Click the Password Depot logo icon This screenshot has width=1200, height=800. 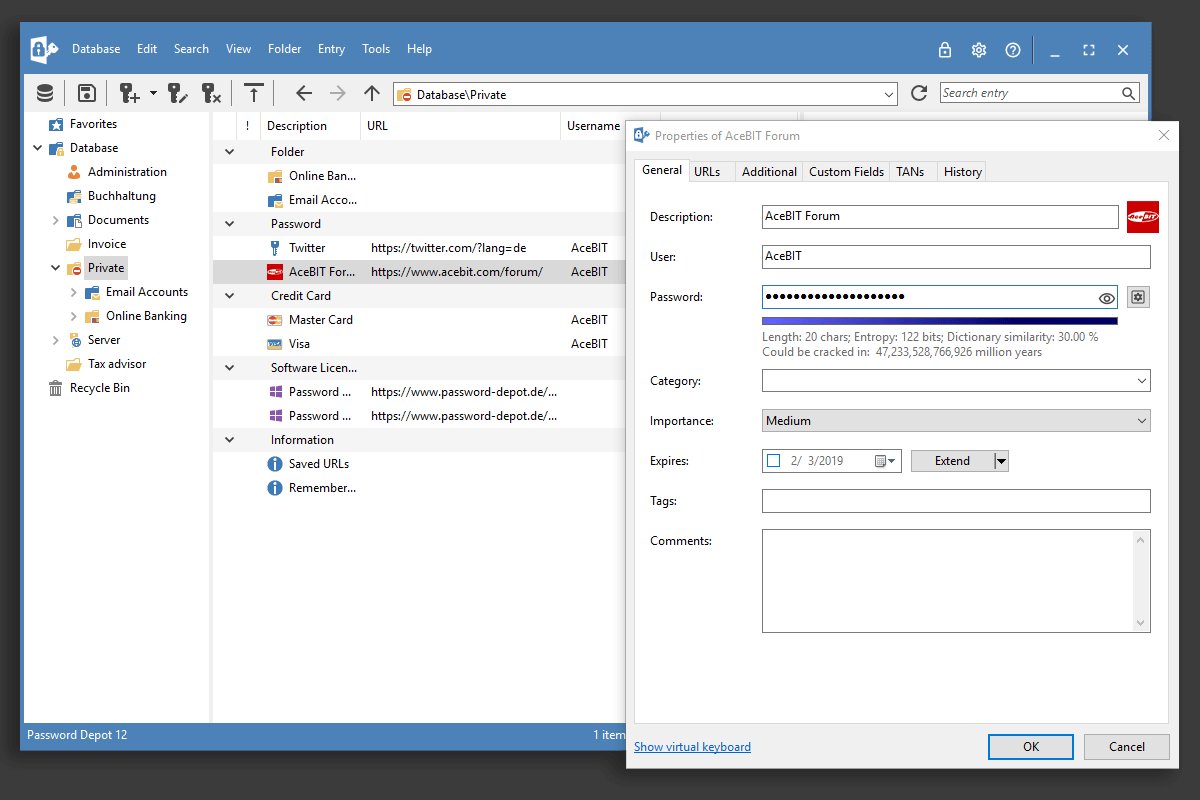tap(44, 49)
